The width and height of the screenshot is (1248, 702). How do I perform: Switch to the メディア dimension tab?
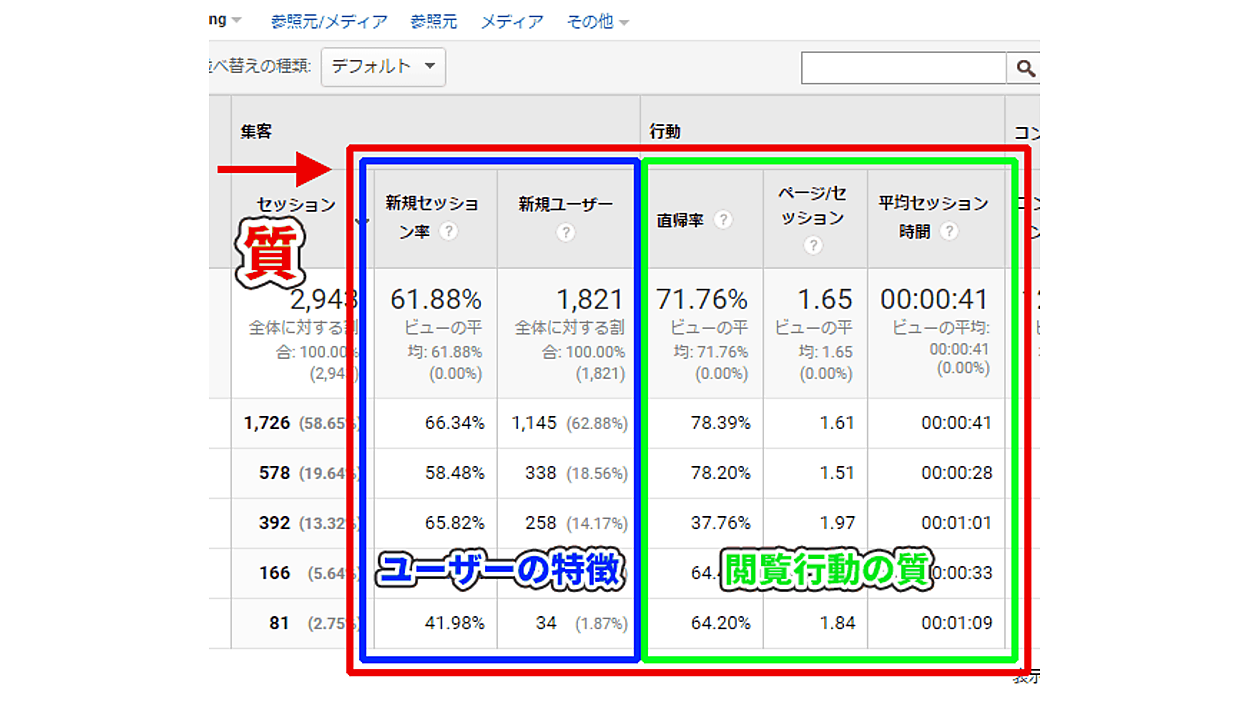point(511,20)
